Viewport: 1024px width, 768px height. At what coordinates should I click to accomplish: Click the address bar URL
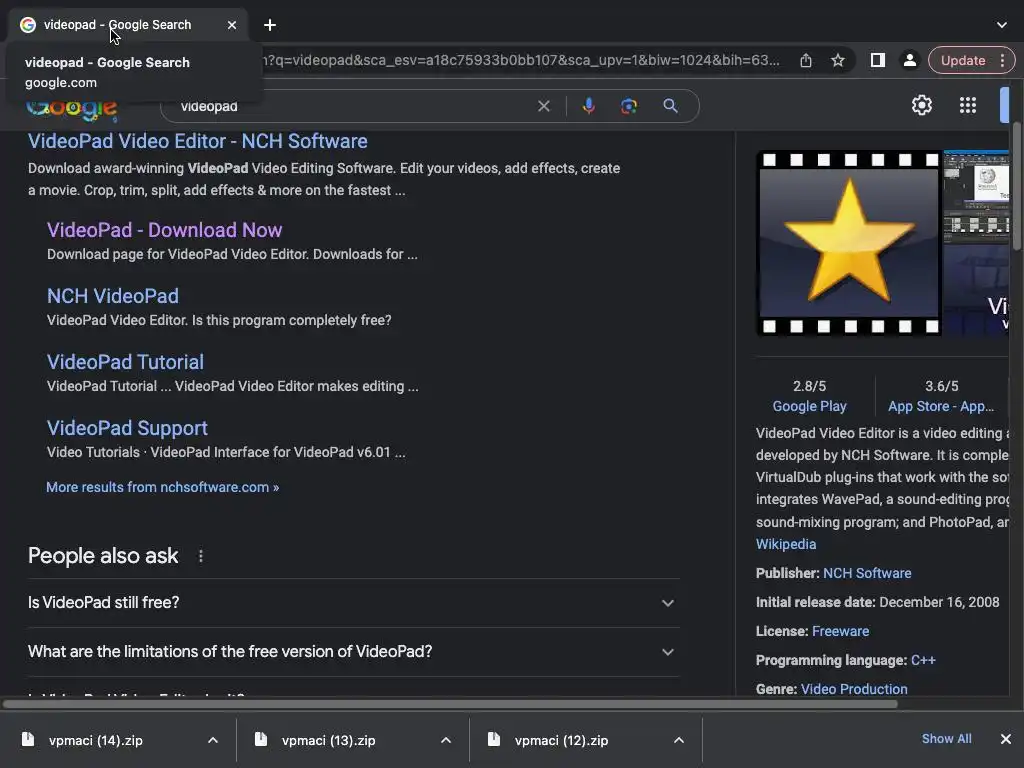pyautogui.click(x=521, y=60)
